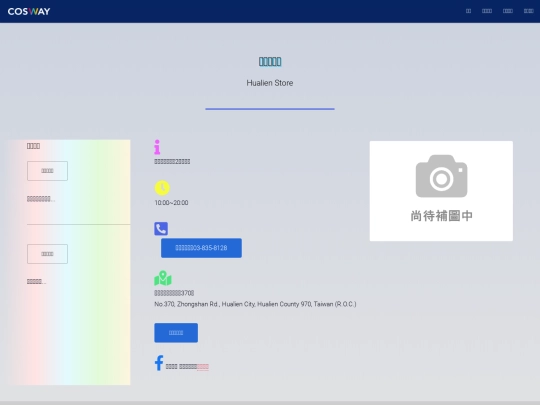Click the blue phone handset icon

[x=161, y=229]
